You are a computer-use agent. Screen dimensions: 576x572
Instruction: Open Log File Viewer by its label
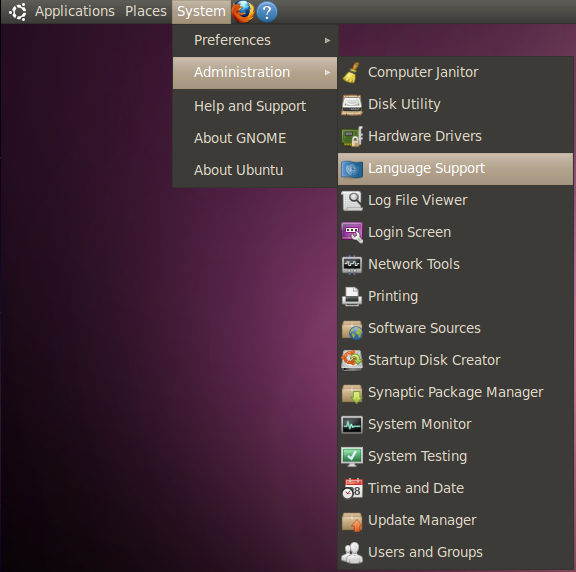click(x=418, y=201)
